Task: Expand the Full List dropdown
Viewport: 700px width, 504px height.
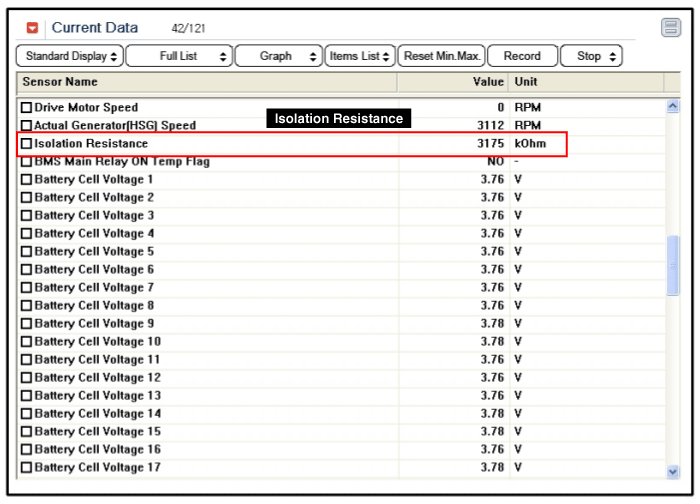Action: pos(180,56)
